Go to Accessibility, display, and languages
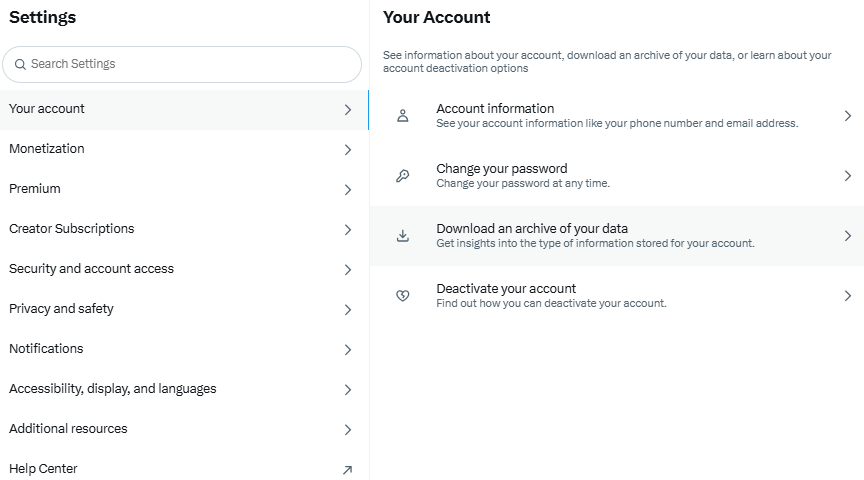864x480 pixels. [112, 389]
